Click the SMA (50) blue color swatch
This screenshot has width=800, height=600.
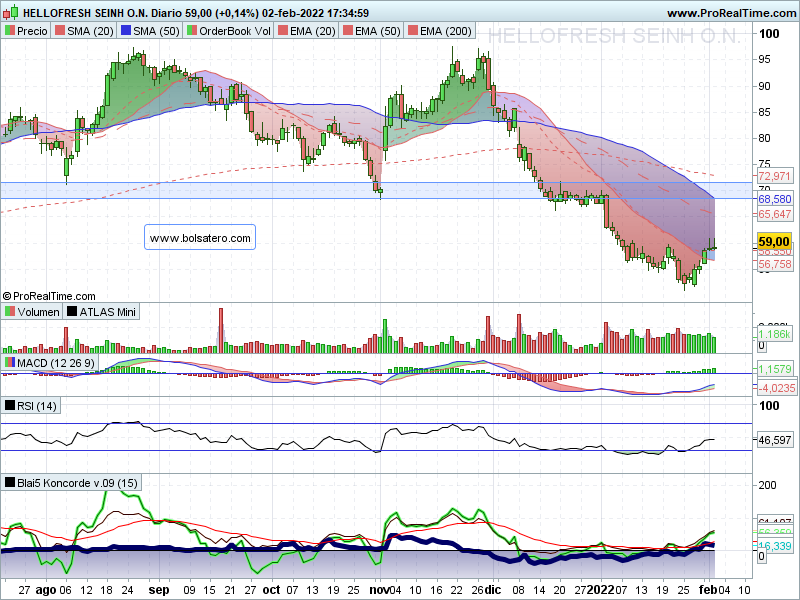click(126, 31)
